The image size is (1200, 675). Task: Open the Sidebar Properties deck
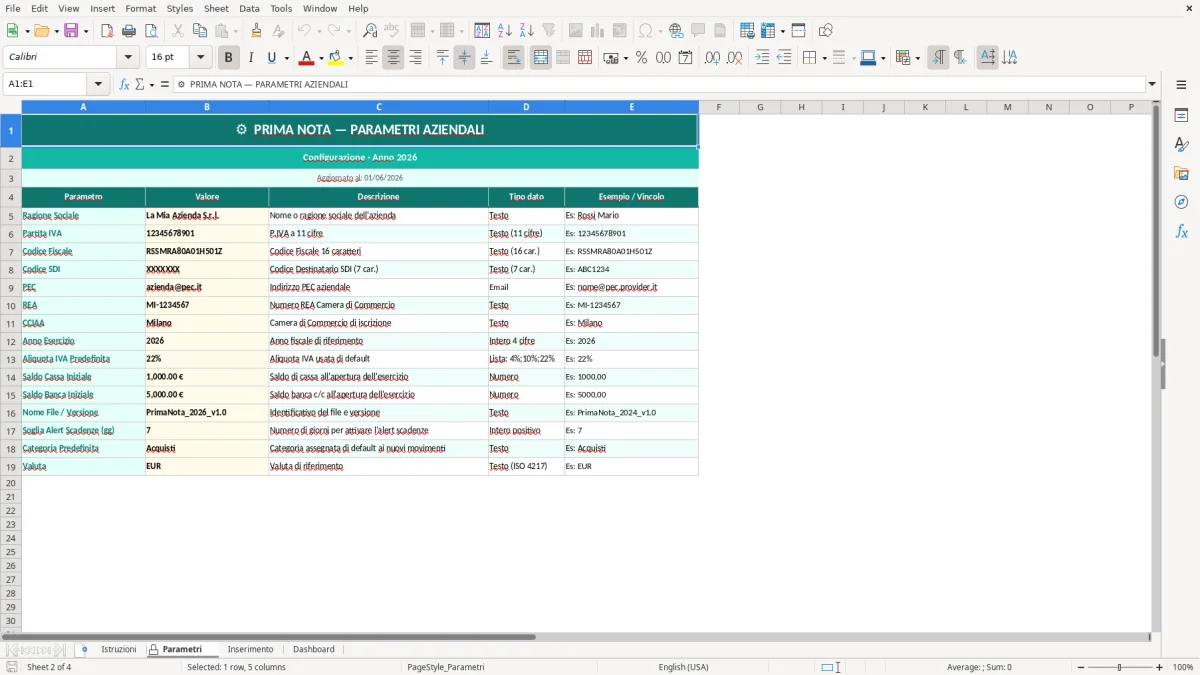click(x=1181, y=116)
